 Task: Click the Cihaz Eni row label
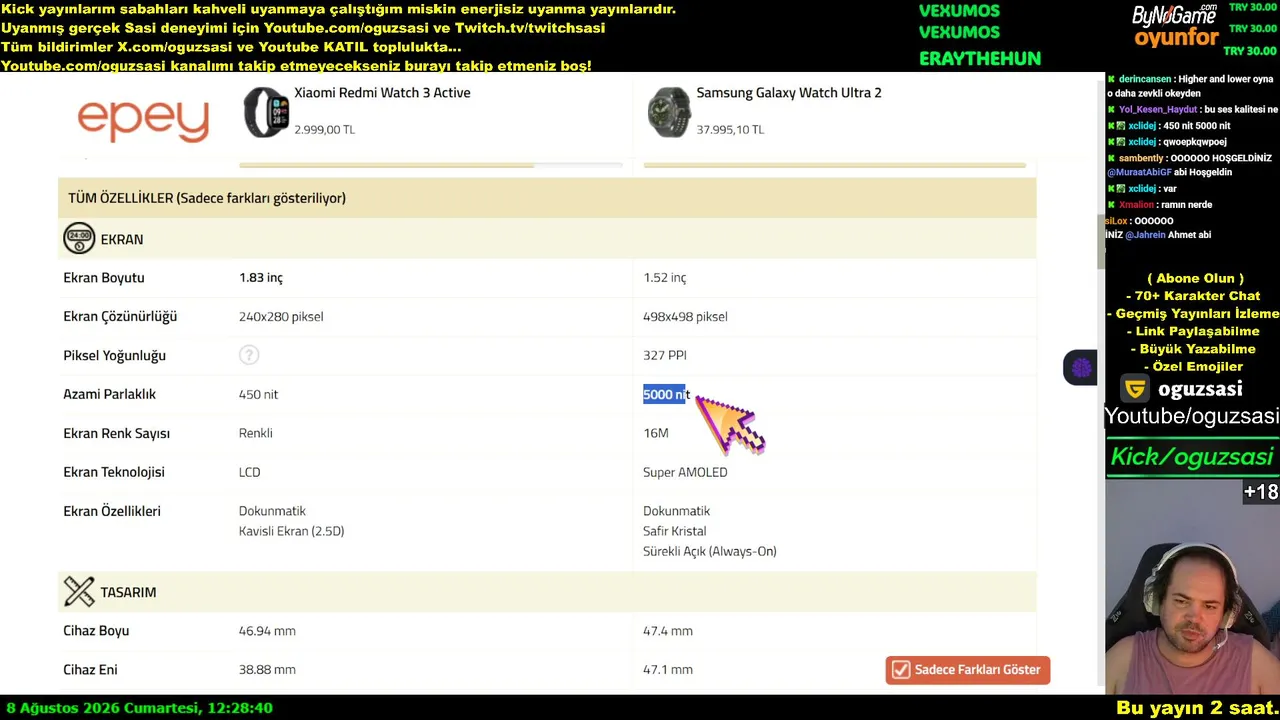[90, 670]
